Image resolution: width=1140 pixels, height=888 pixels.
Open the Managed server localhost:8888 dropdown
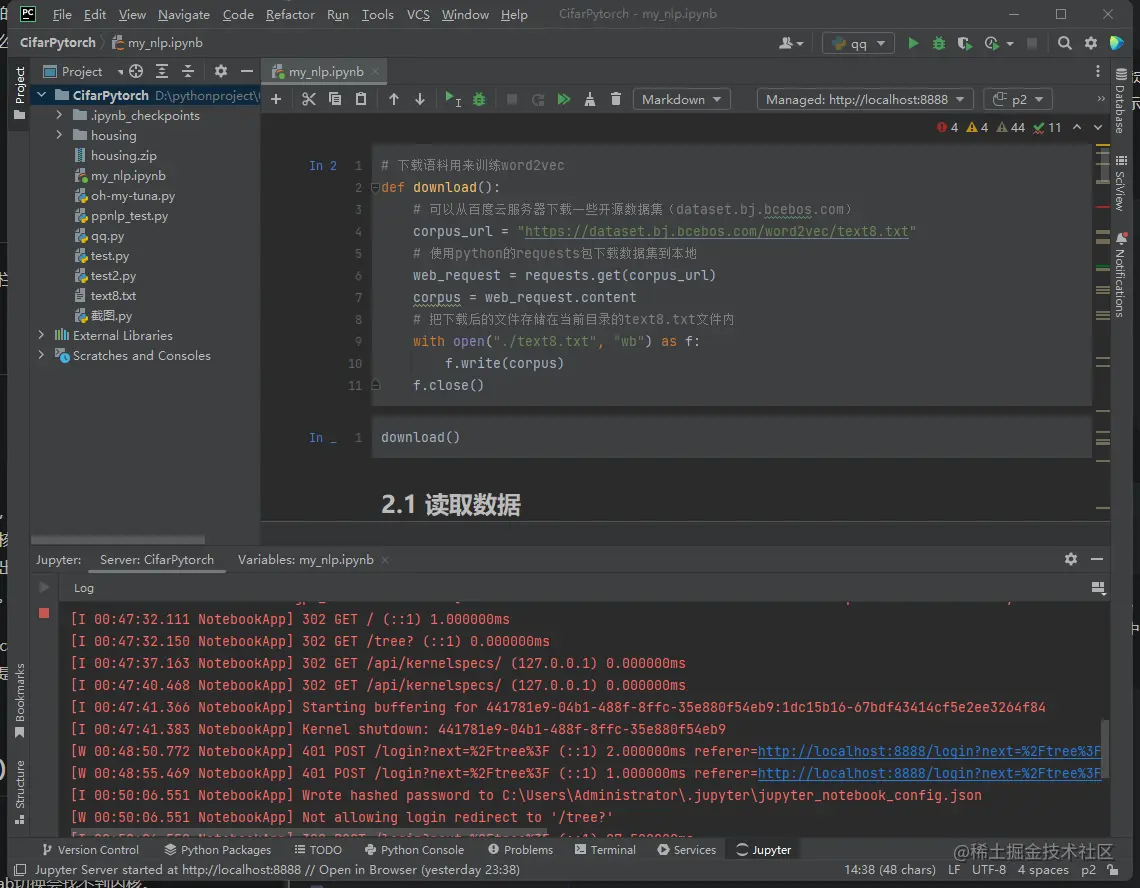pos(865,99)
